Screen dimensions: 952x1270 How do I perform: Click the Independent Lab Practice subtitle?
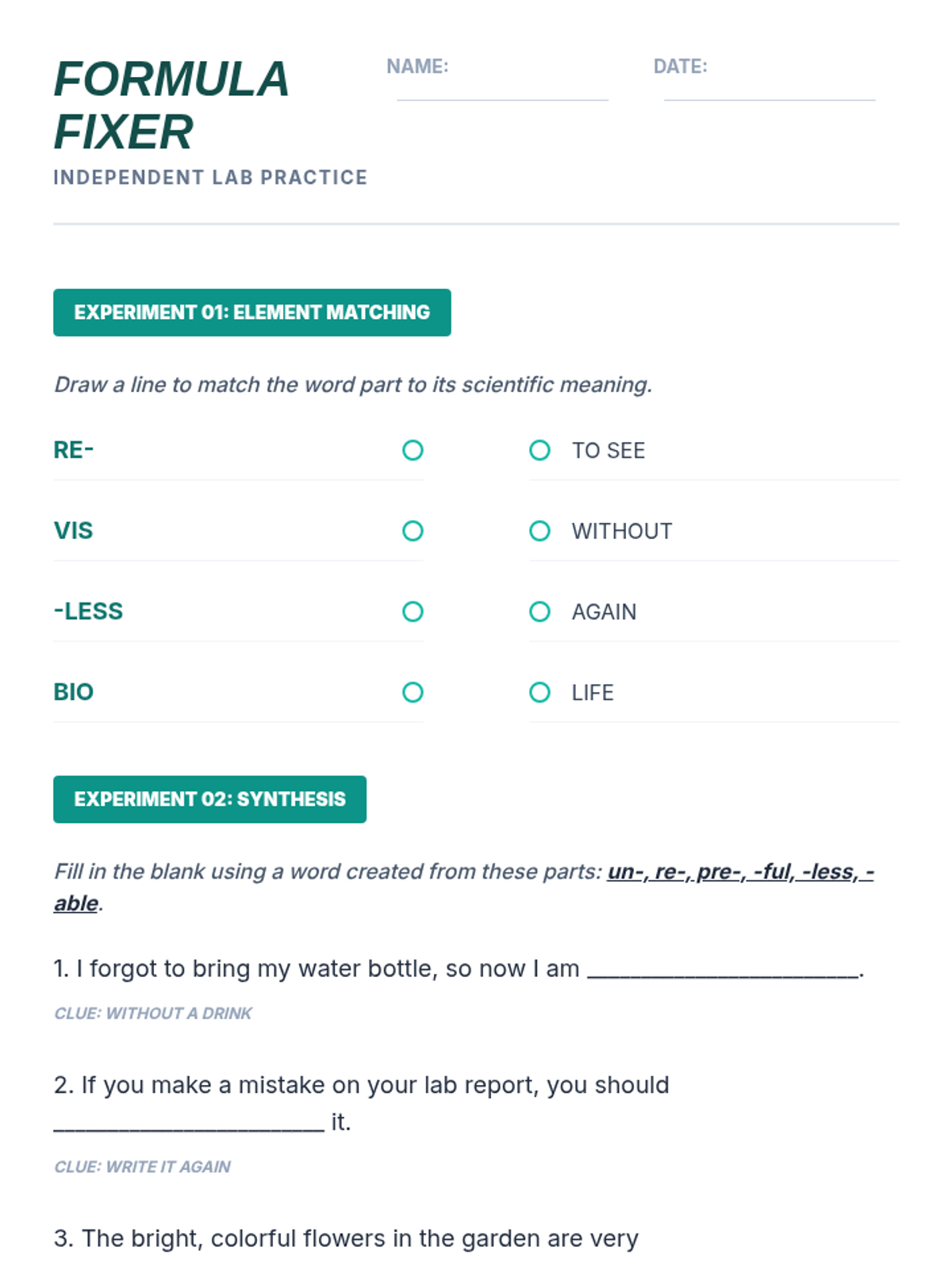[210, 178]
